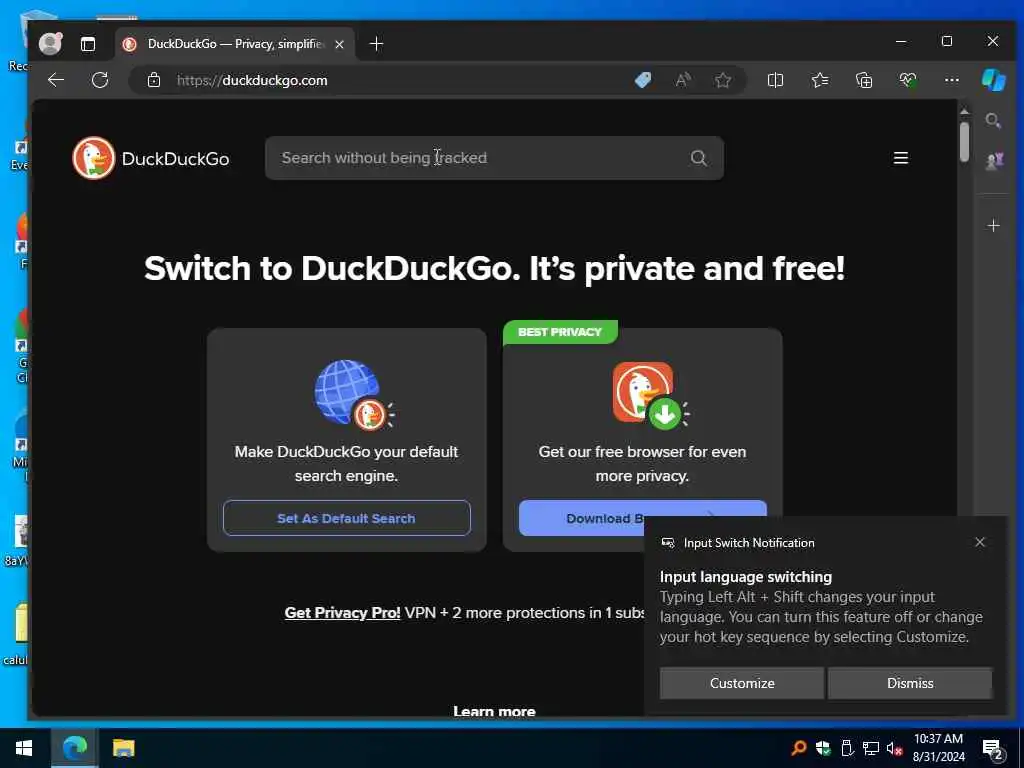Open the network tray icon

click(x=871, y=748)
